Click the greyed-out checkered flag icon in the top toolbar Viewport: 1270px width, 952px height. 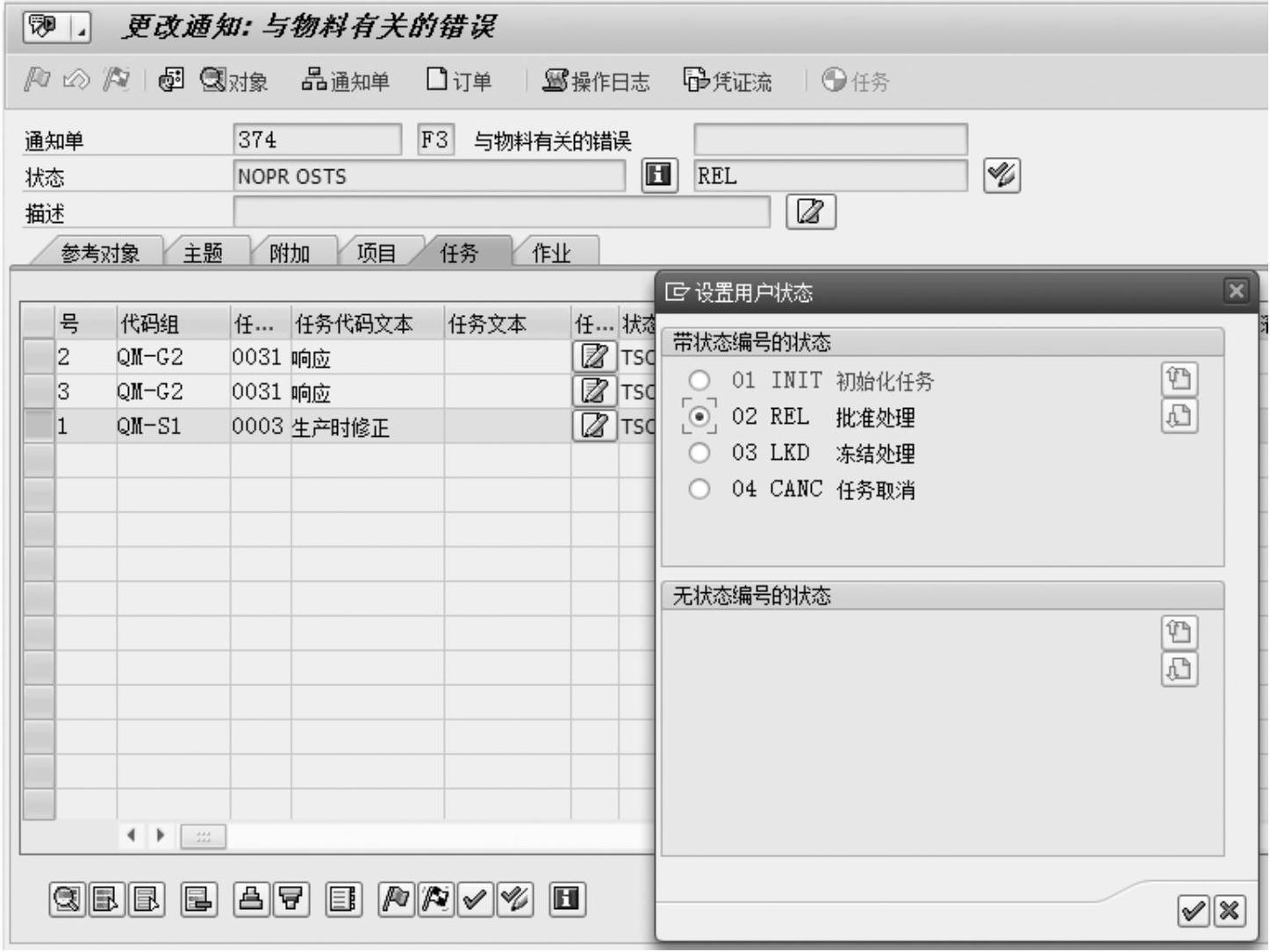tap(117, 81)
